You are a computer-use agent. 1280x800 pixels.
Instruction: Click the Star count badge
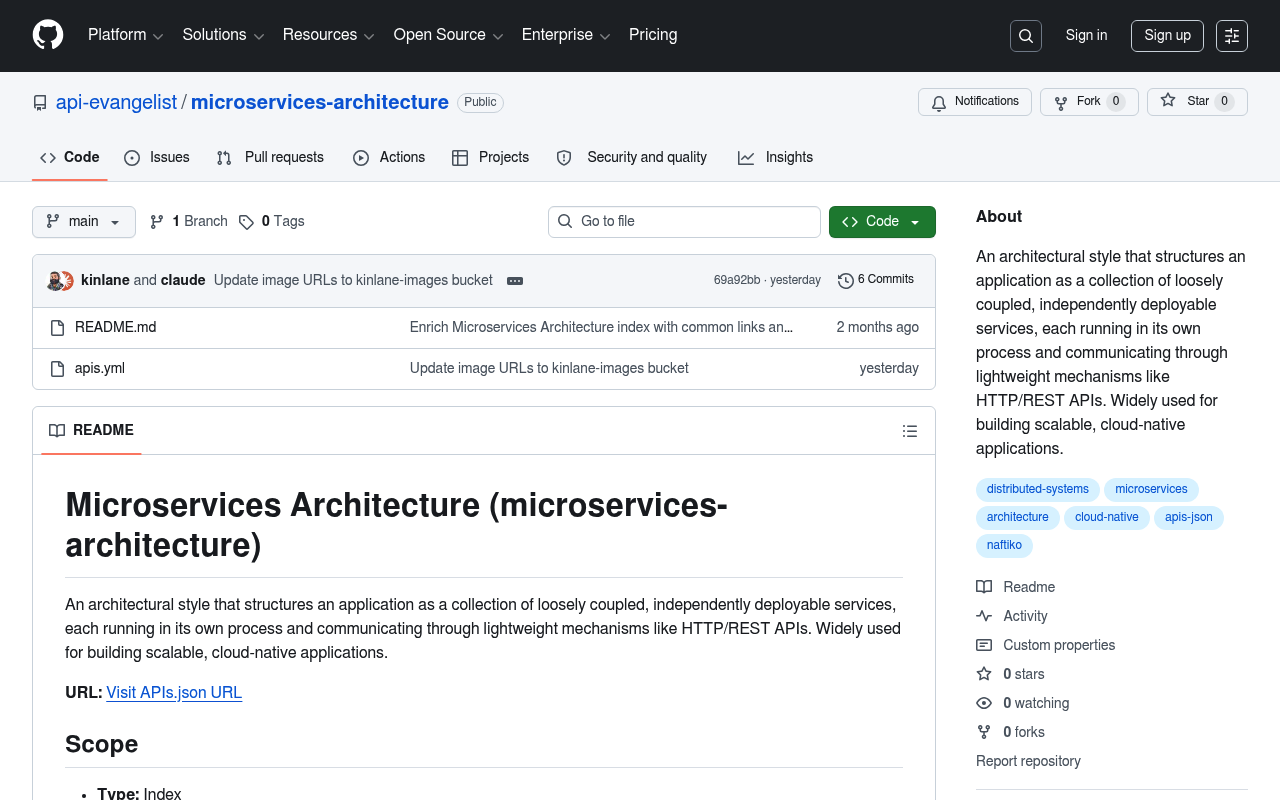pyautogui.click(x=1224, y=102)
